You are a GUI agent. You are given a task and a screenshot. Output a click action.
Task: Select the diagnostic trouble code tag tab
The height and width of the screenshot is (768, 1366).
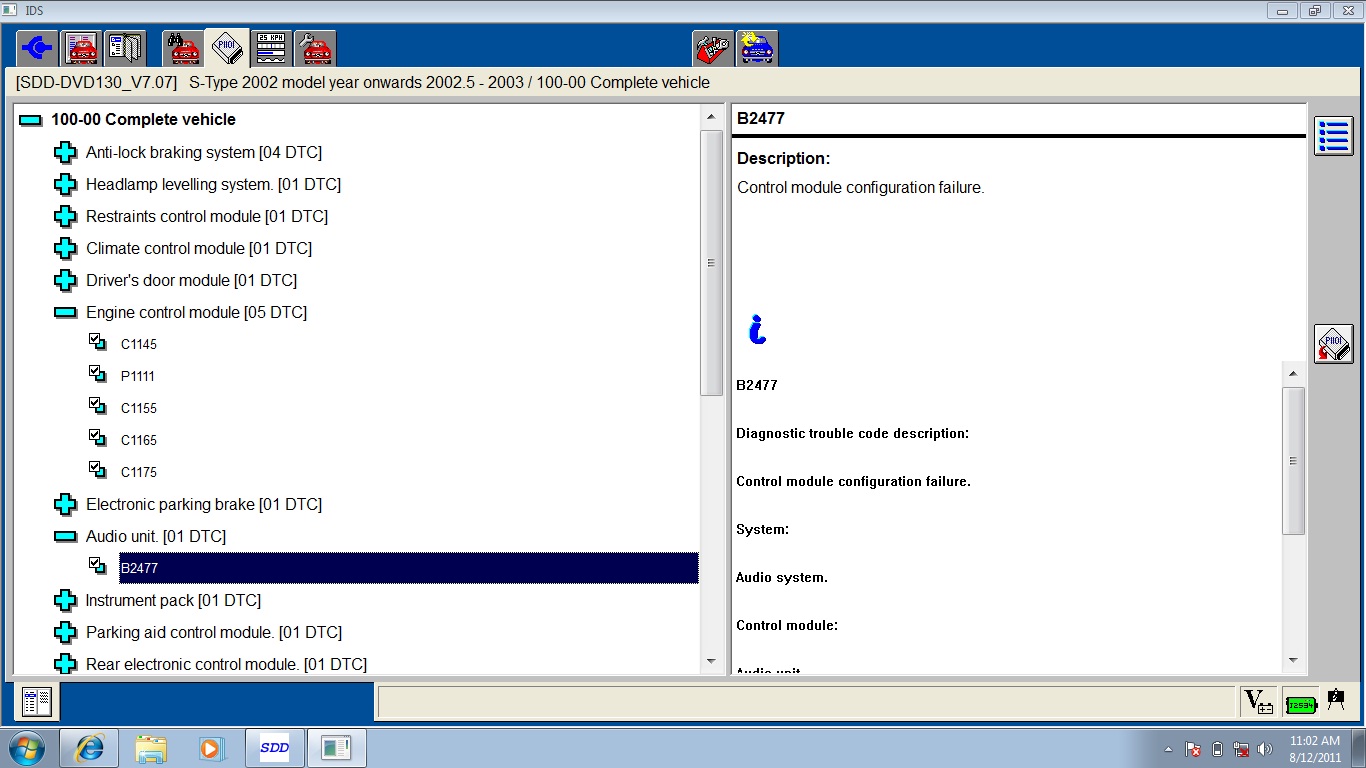(227, 48)
